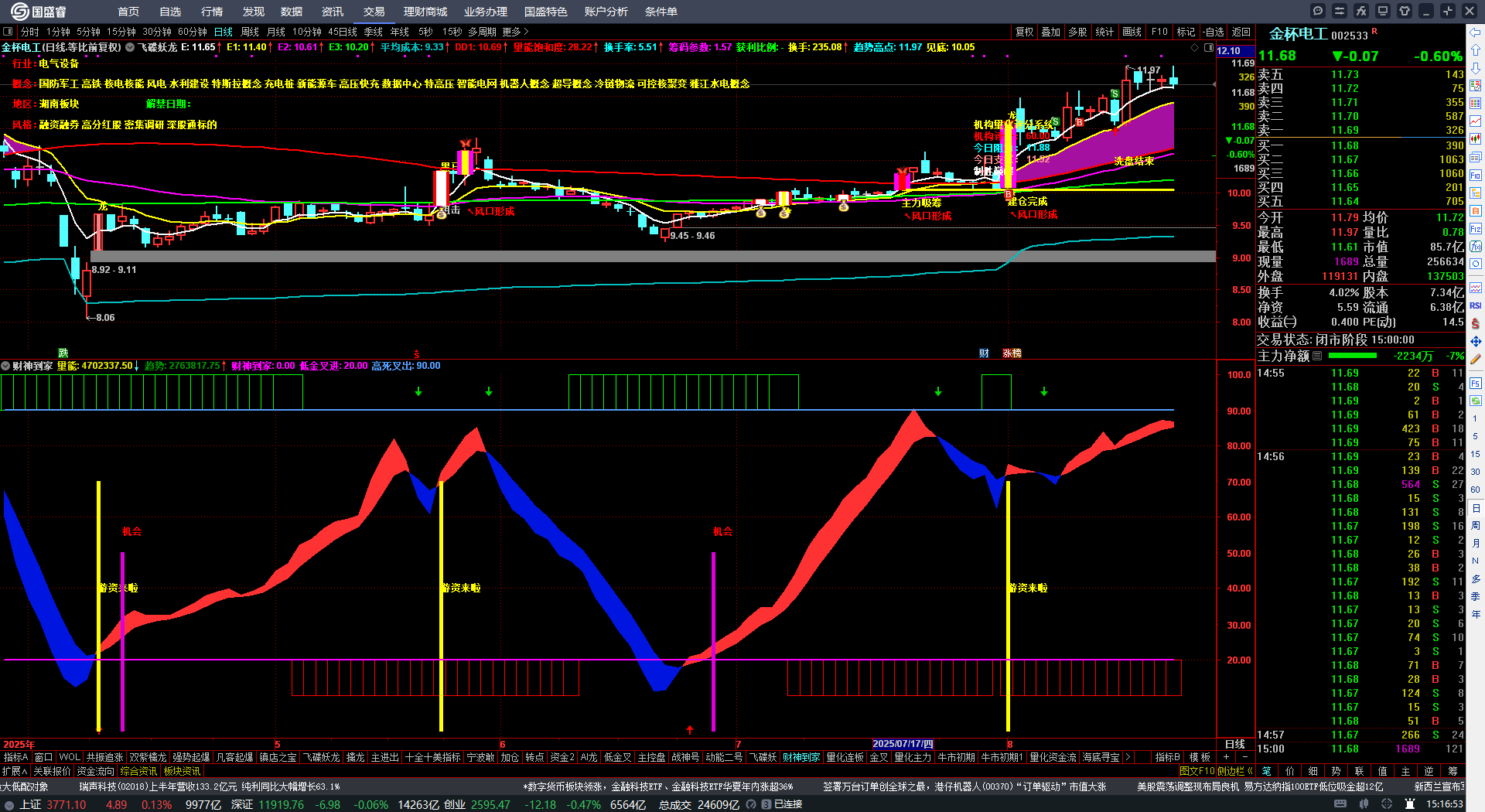Screen dimensions: 1485x812
Task: Select the drawing pencil sidebar icon
Action: [1476, 360]
